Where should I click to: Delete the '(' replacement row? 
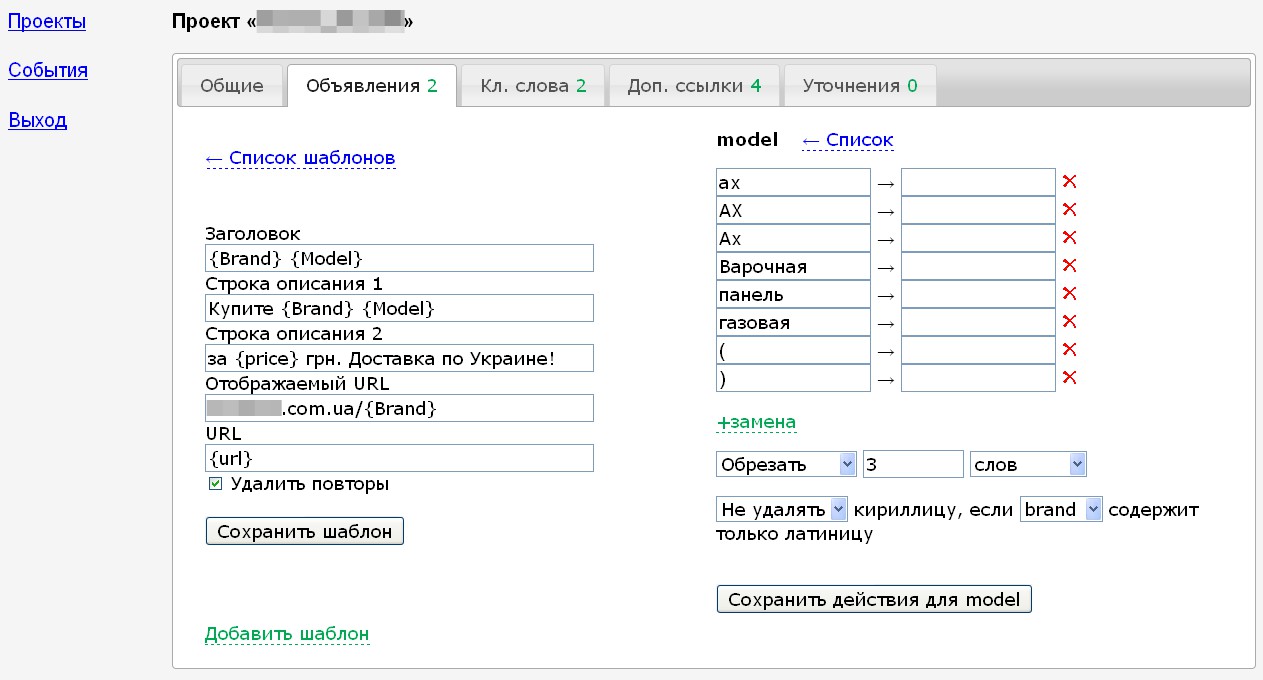tap(1069, 350)
